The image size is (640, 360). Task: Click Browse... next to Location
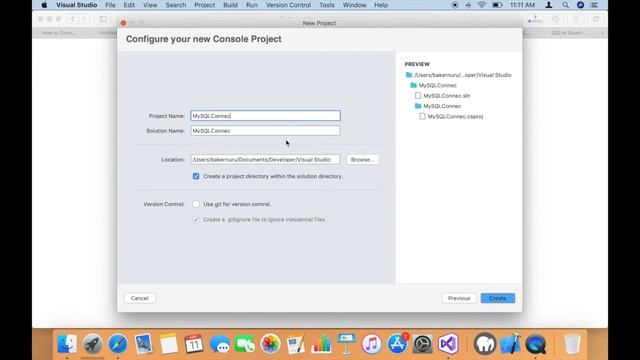point(362,160)
